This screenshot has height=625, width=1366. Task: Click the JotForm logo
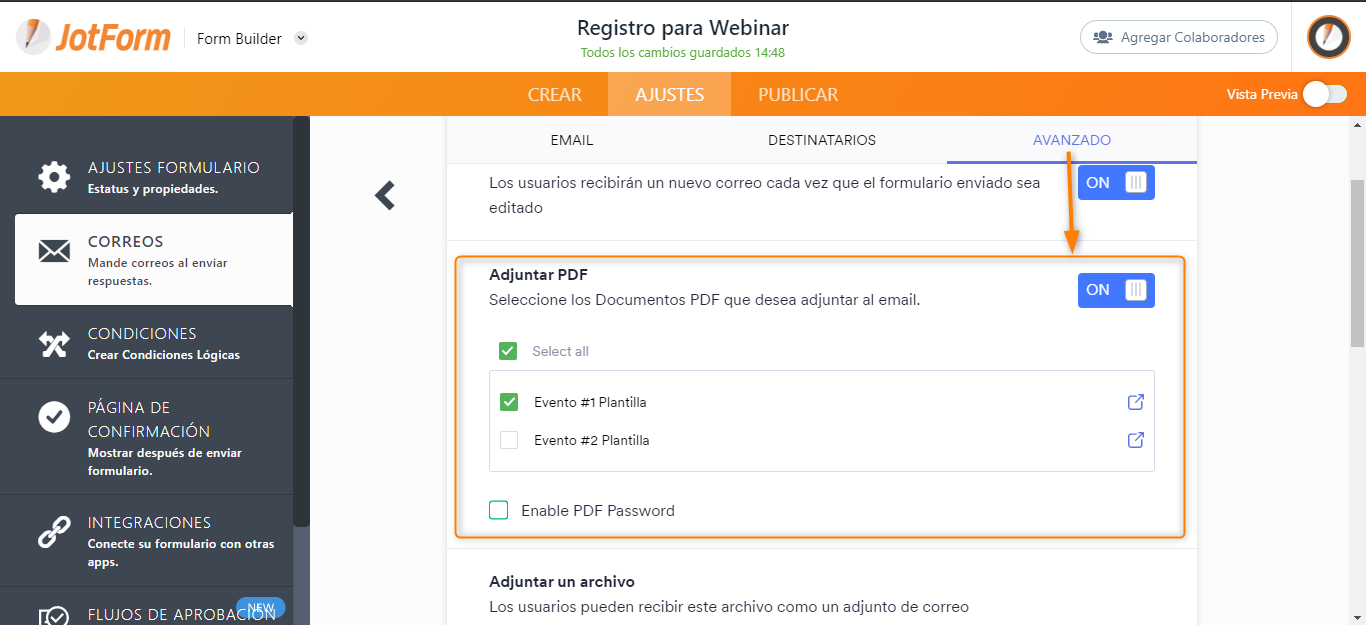tap(92, 38)
